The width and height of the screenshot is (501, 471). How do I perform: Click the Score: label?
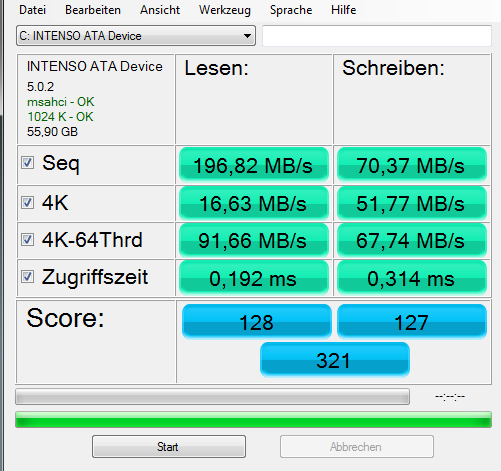pyautogui.click(x=65, y=318)
